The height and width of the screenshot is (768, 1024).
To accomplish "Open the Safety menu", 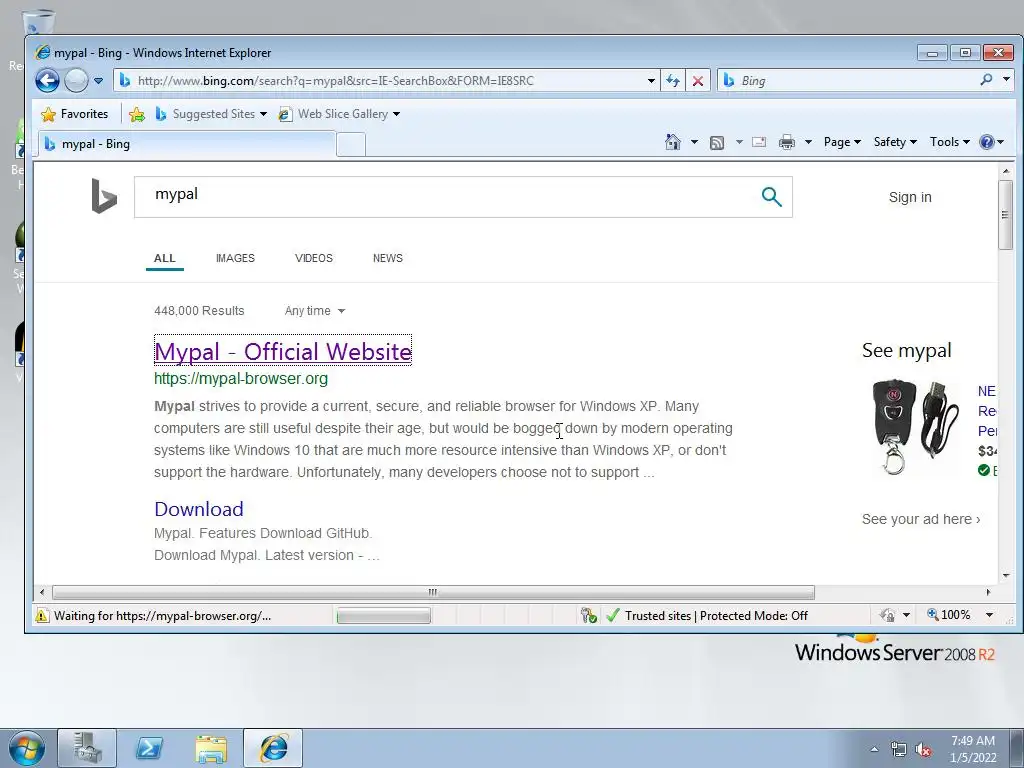I will 895,142.
